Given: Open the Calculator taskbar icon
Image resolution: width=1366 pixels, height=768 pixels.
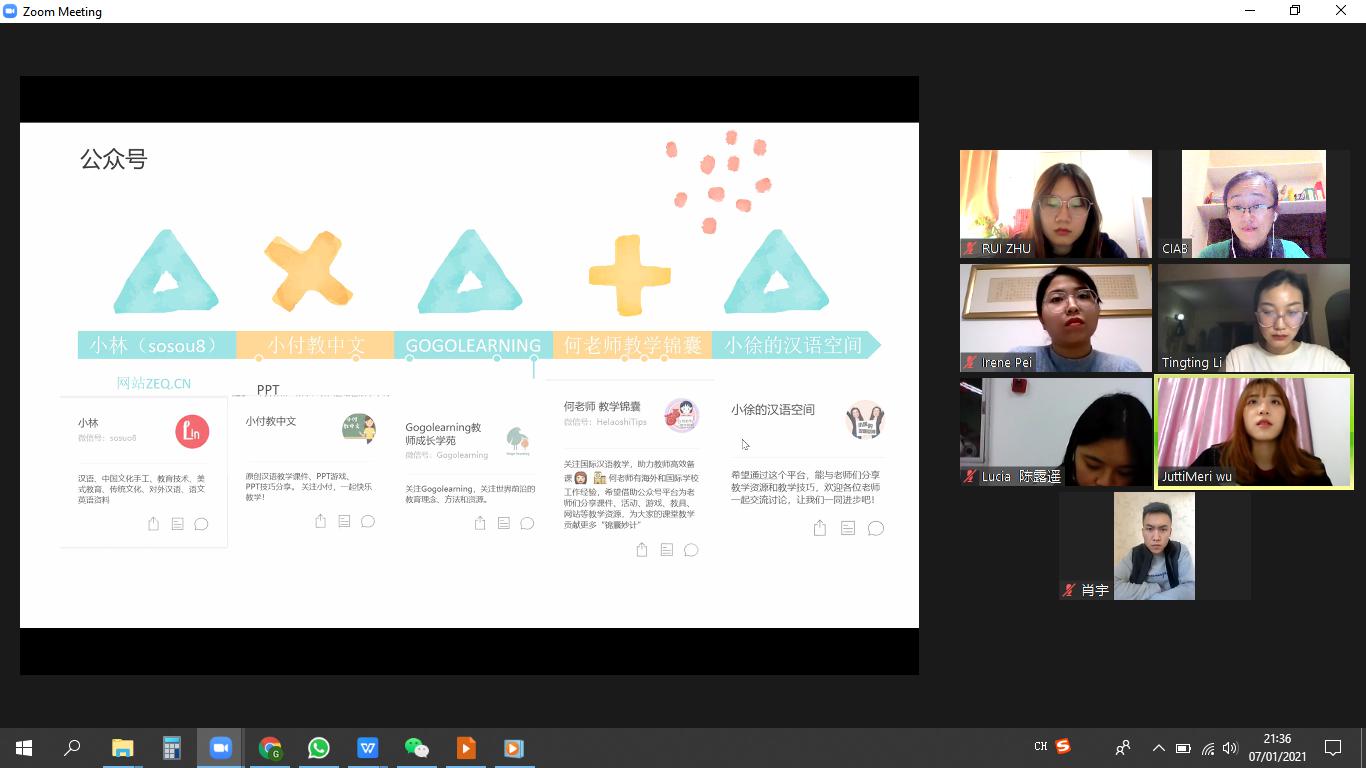Looking at the screenshot, I should click(172, 748).
